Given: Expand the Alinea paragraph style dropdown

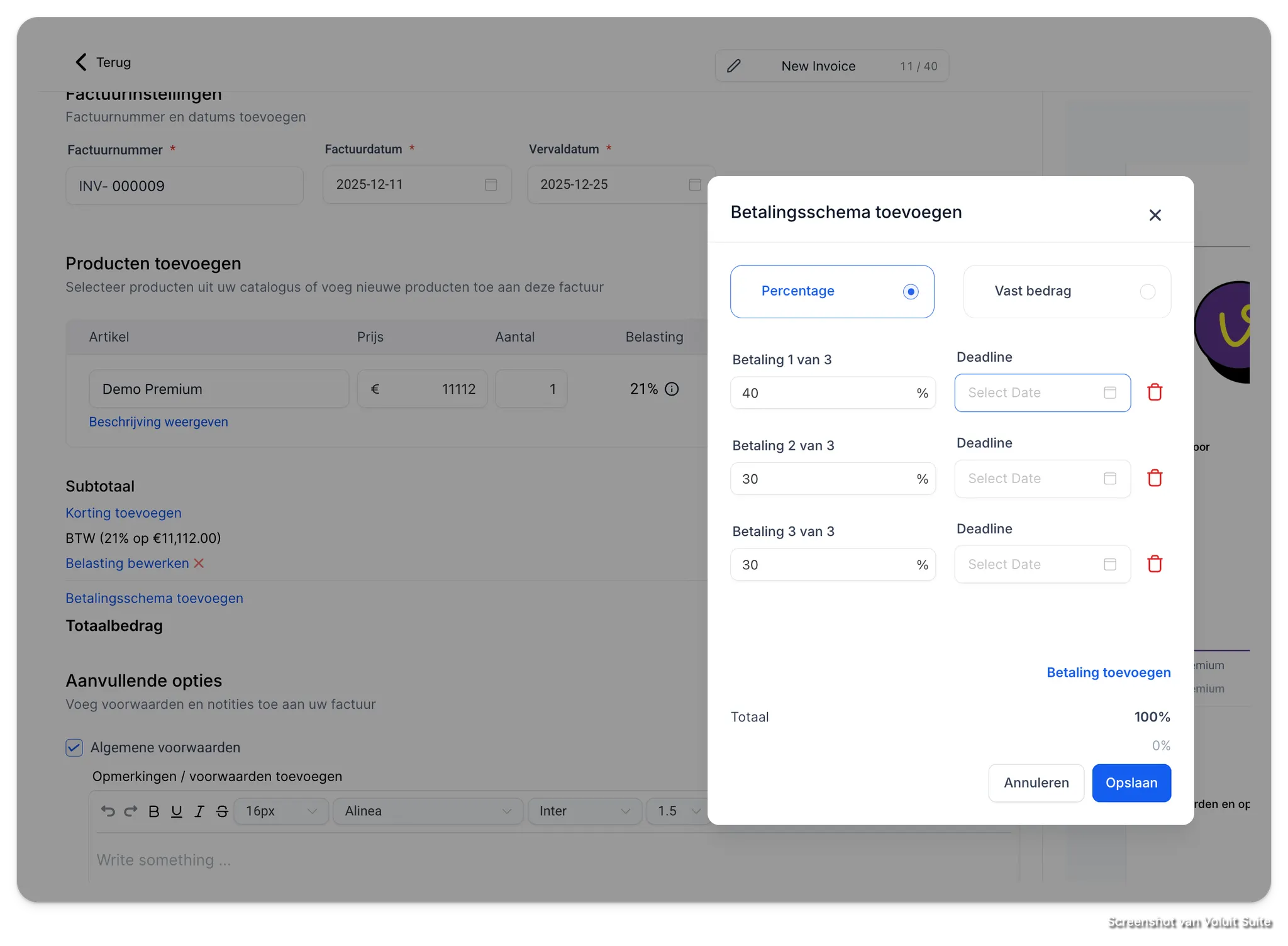Looking at the screenshot, I should [428, 811].
